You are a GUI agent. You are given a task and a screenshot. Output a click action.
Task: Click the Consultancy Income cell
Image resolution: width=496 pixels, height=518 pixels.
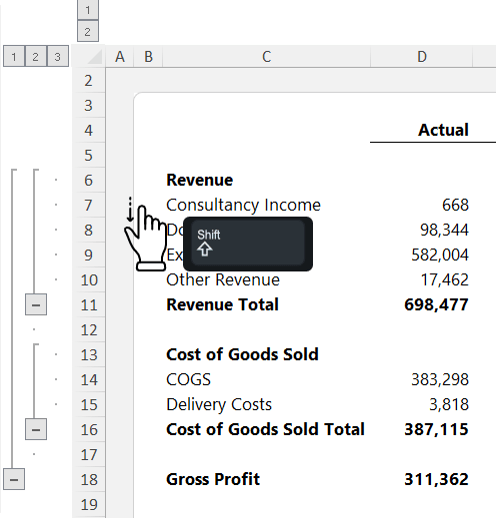(x=243, y=205)
